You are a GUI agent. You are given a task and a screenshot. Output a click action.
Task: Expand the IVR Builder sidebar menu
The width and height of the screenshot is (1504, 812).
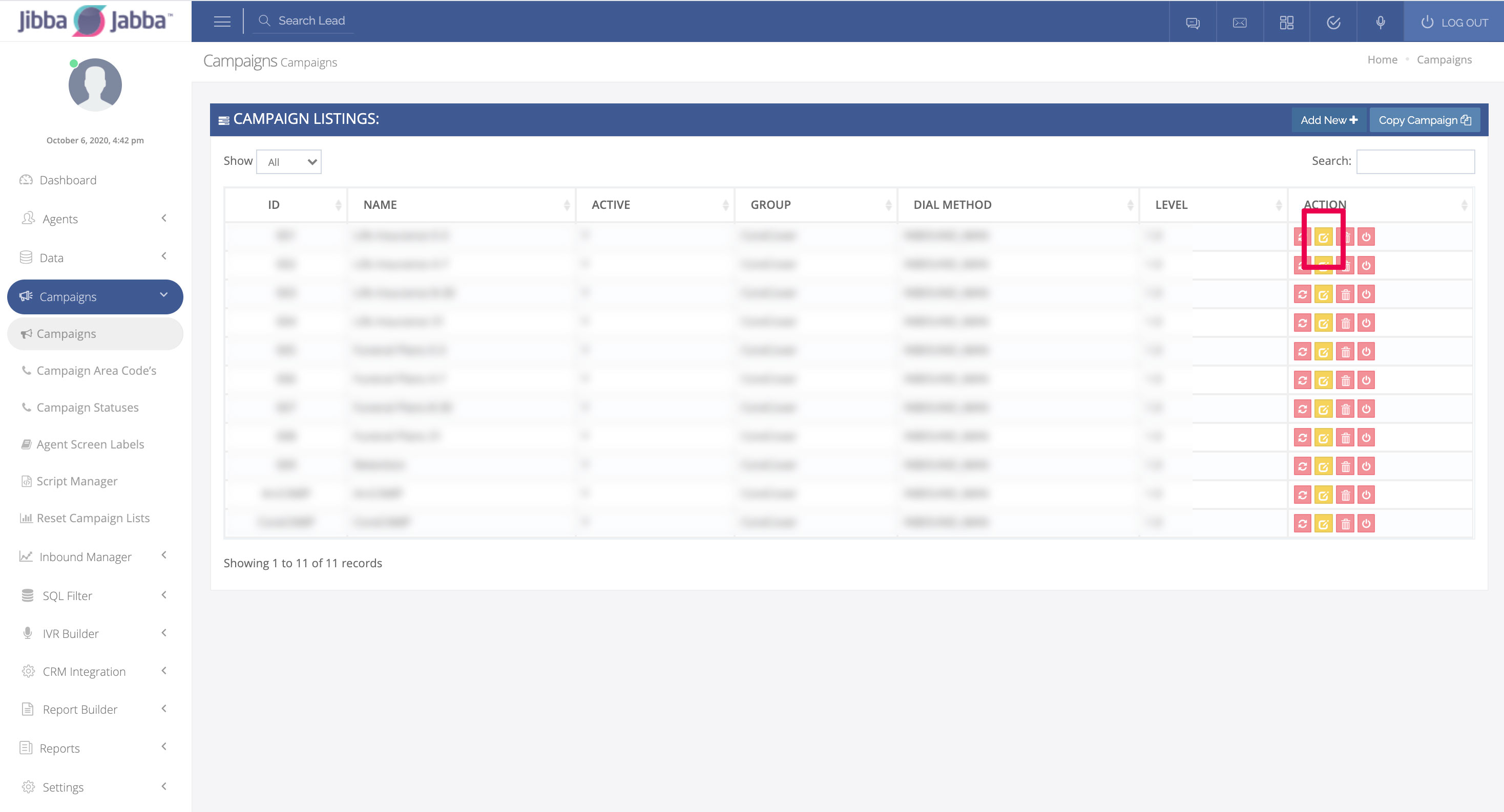(95, 633)
